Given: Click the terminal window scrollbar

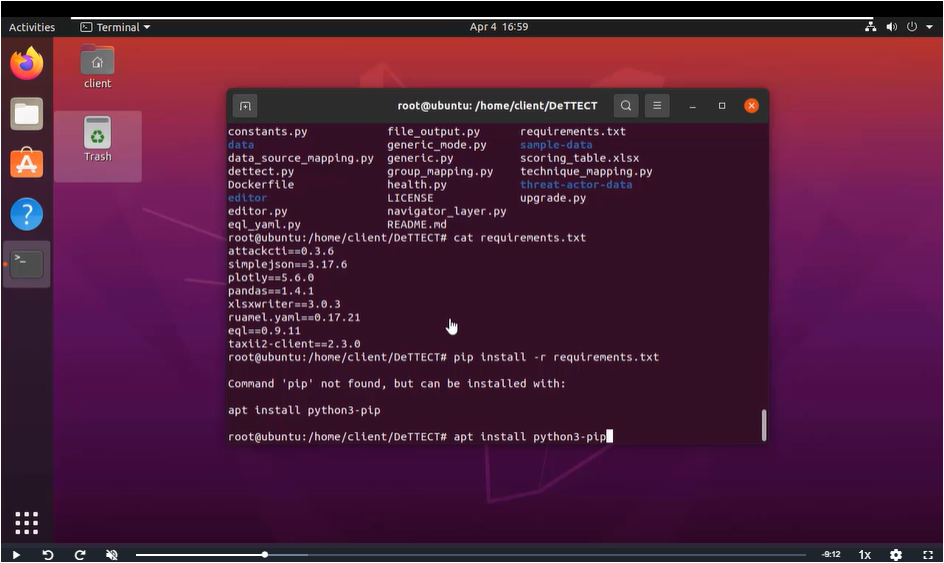Looking at the screenshot, I should (764, 425).
